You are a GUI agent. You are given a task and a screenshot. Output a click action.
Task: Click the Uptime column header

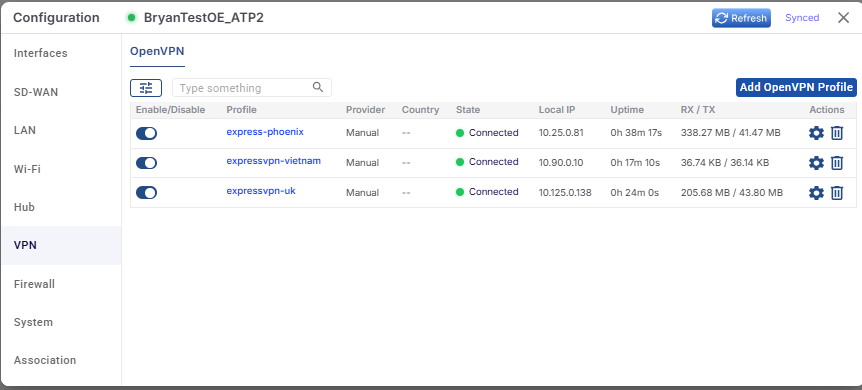coord(627,109)
